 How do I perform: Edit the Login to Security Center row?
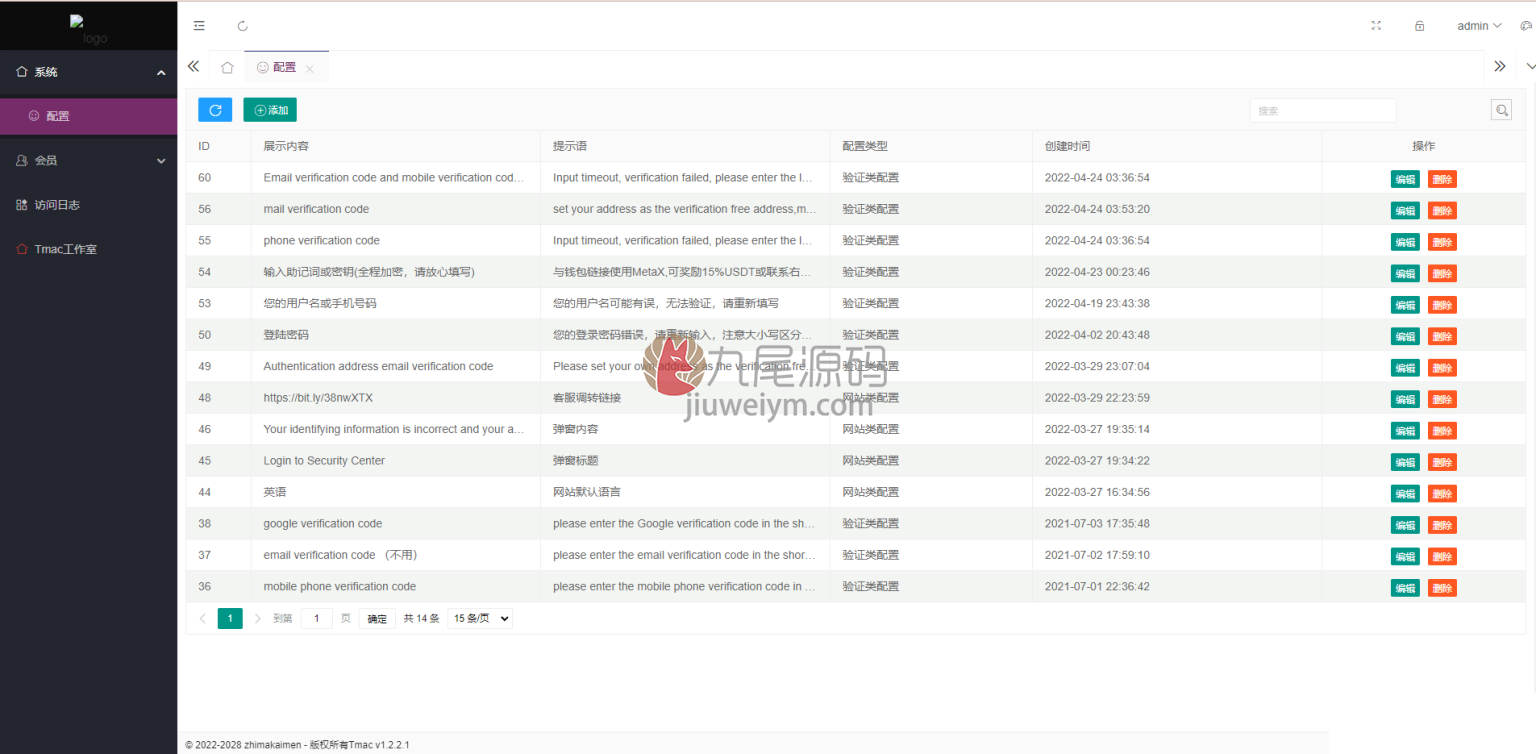pyautogui.click(x=1405, y=462)
